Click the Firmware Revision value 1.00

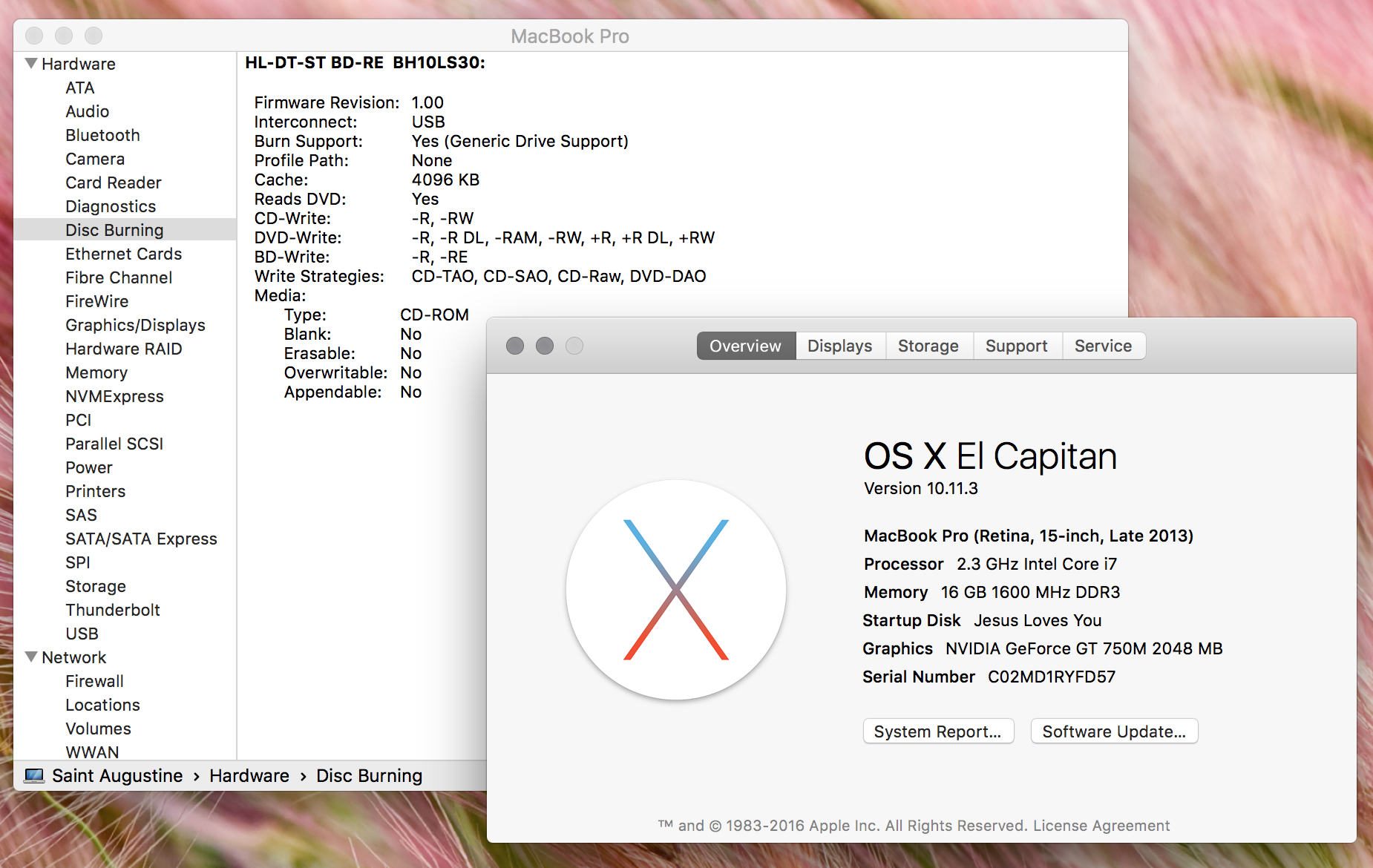[428, 102]
